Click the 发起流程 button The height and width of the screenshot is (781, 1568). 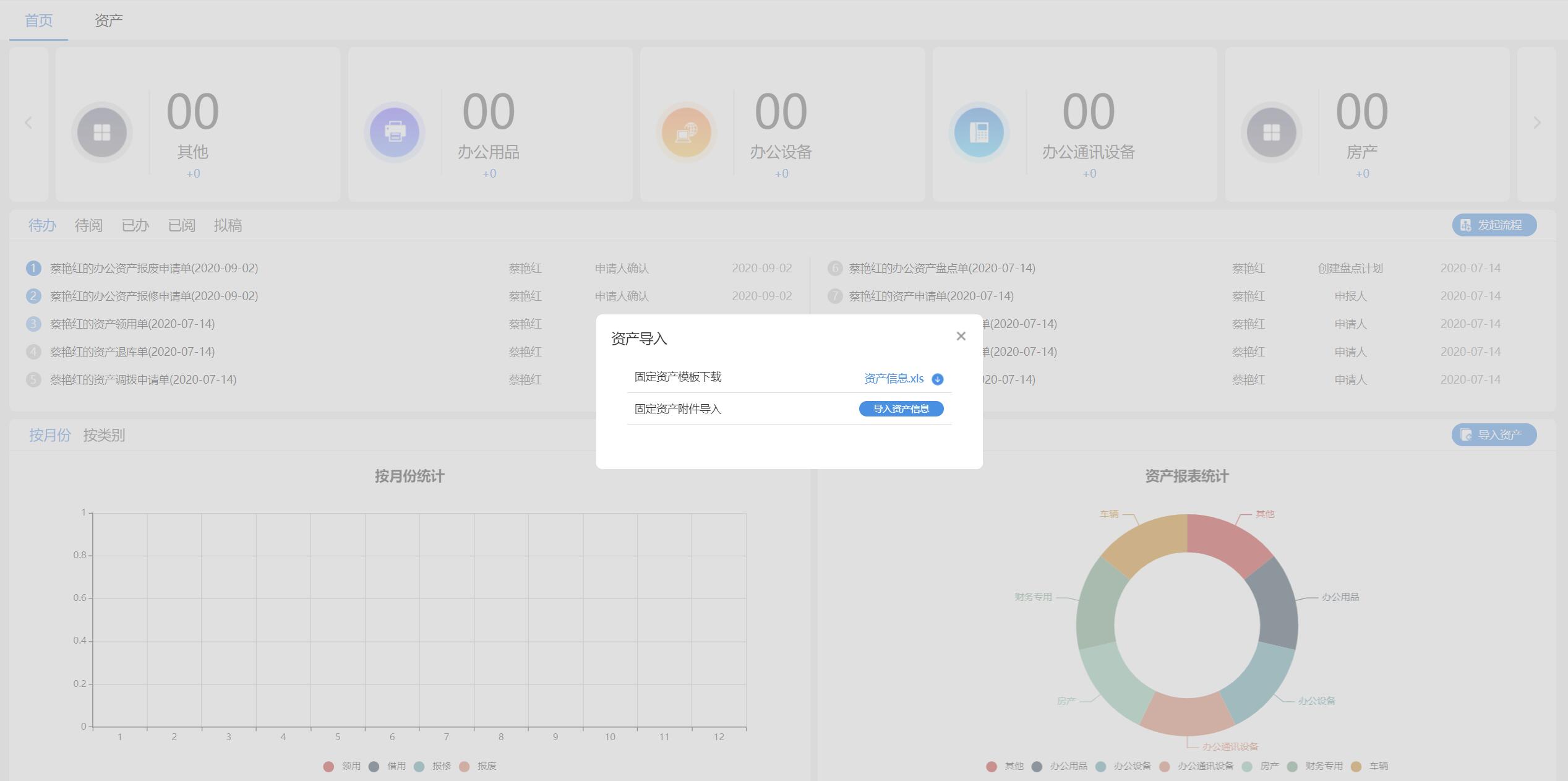pos(1494,225)
